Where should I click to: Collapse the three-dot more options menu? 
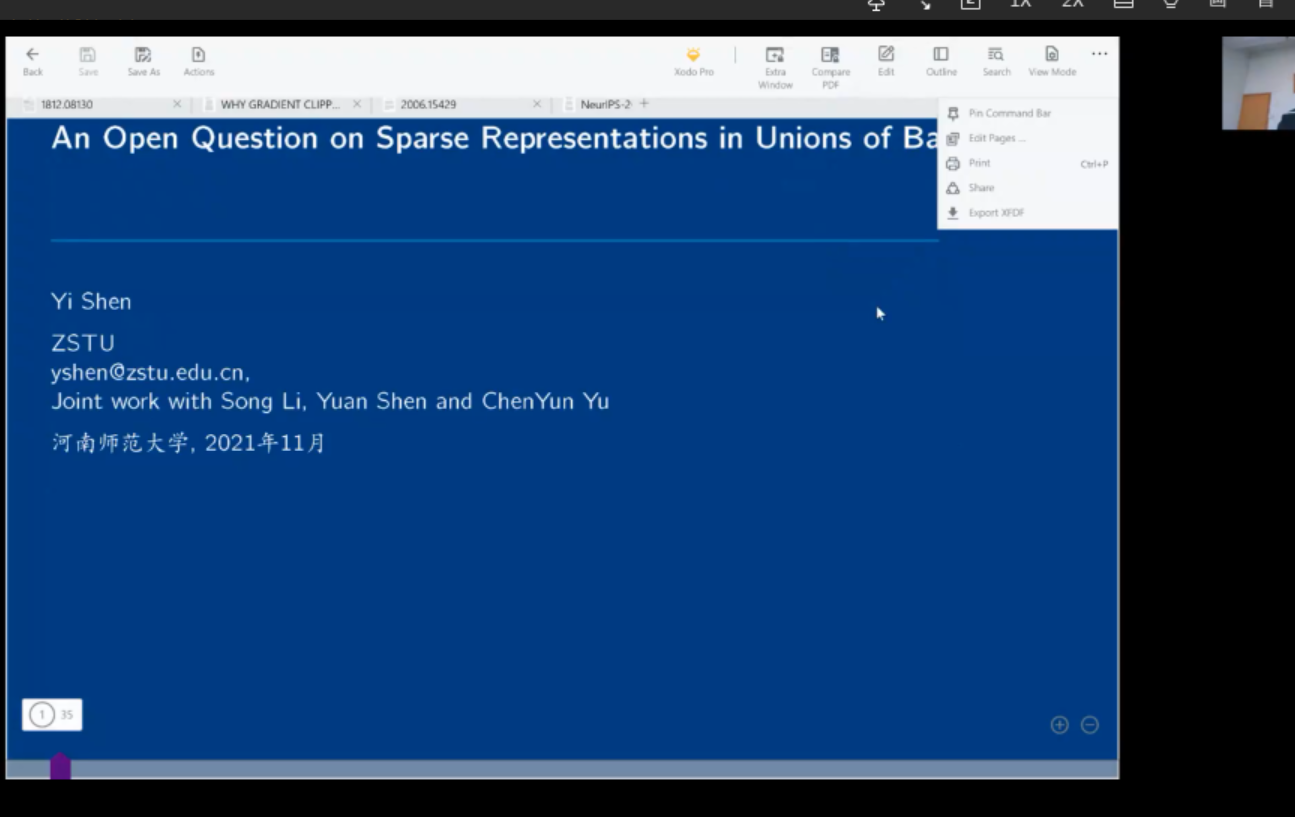tap(1099, 54)
